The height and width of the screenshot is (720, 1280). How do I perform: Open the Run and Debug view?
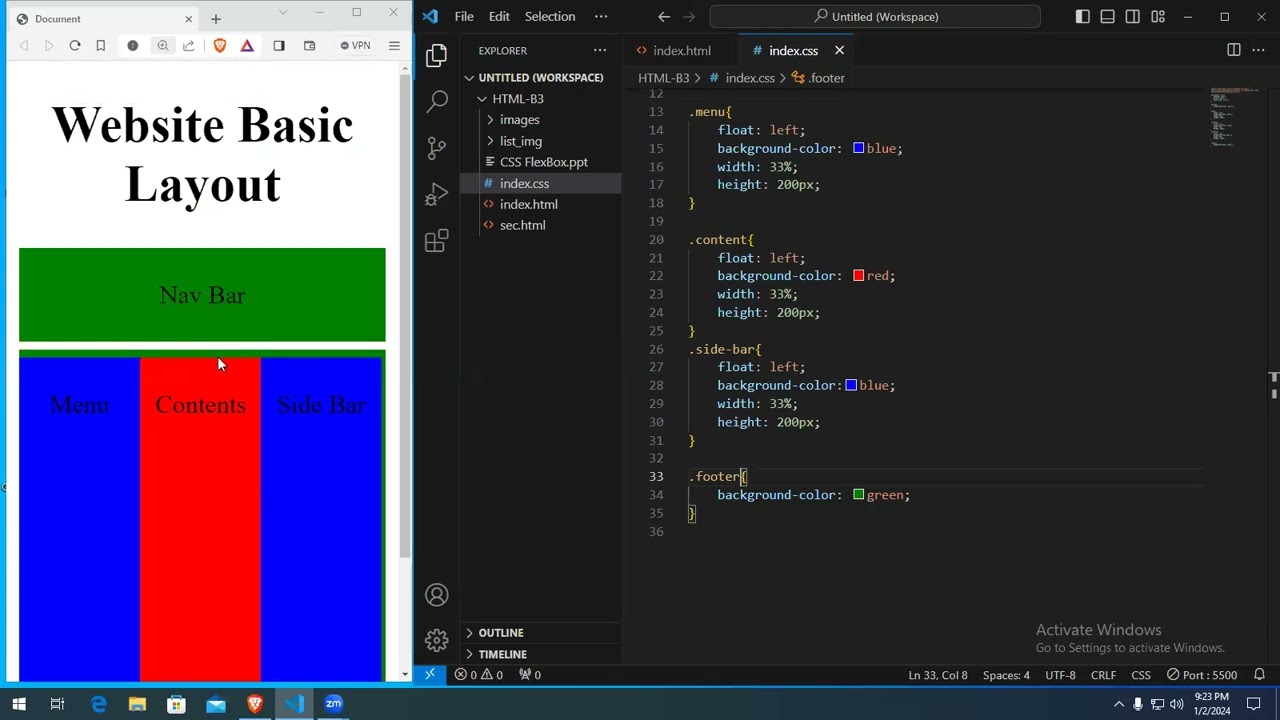[436, 194]
